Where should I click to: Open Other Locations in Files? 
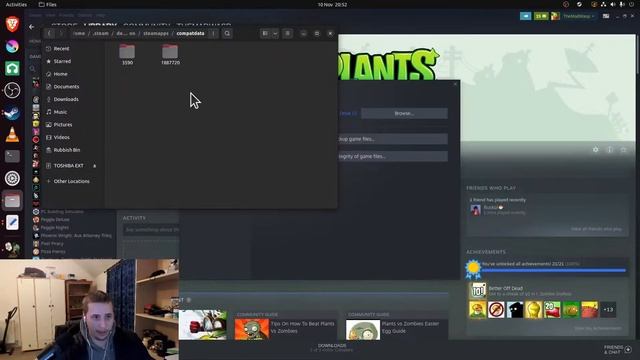(x=73, y=181)
